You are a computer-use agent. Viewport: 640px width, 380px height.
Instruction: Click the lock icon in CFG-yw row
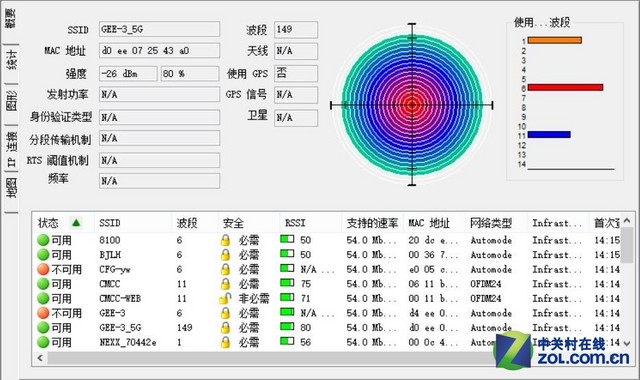click(x=225, y=269)
